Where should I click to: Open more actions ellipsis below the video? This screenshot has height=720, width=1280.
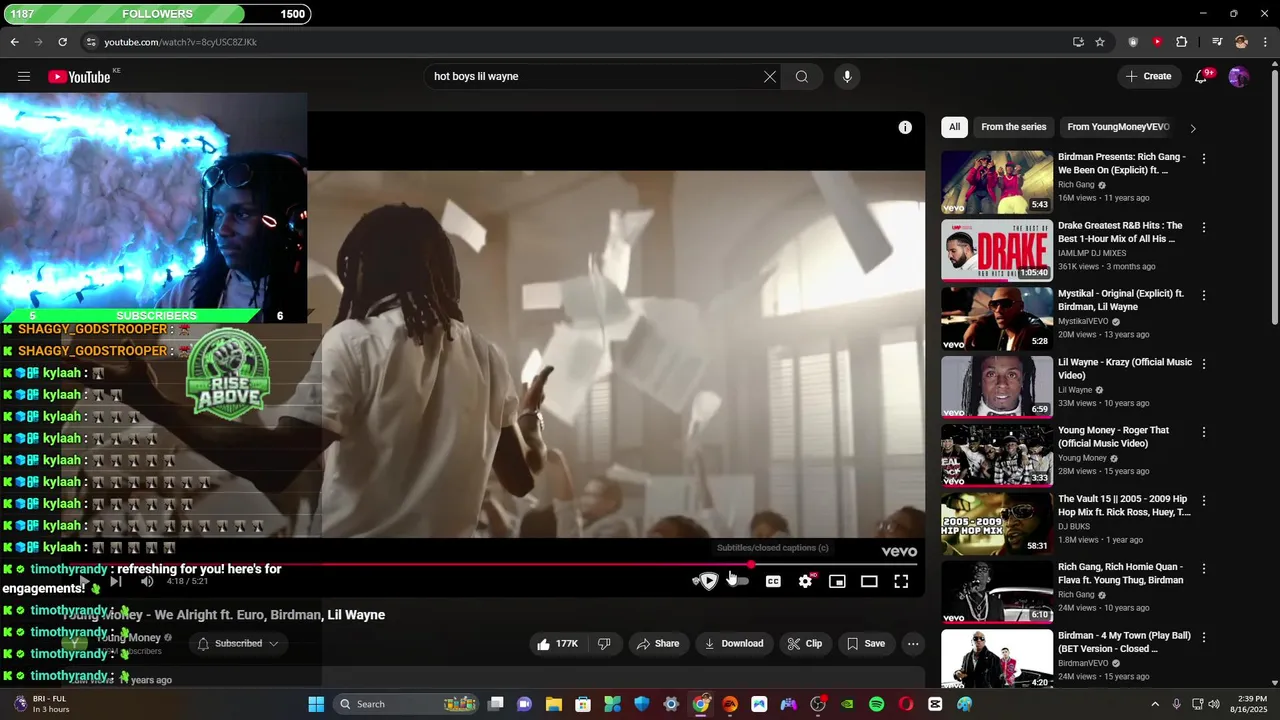(913, 644)
